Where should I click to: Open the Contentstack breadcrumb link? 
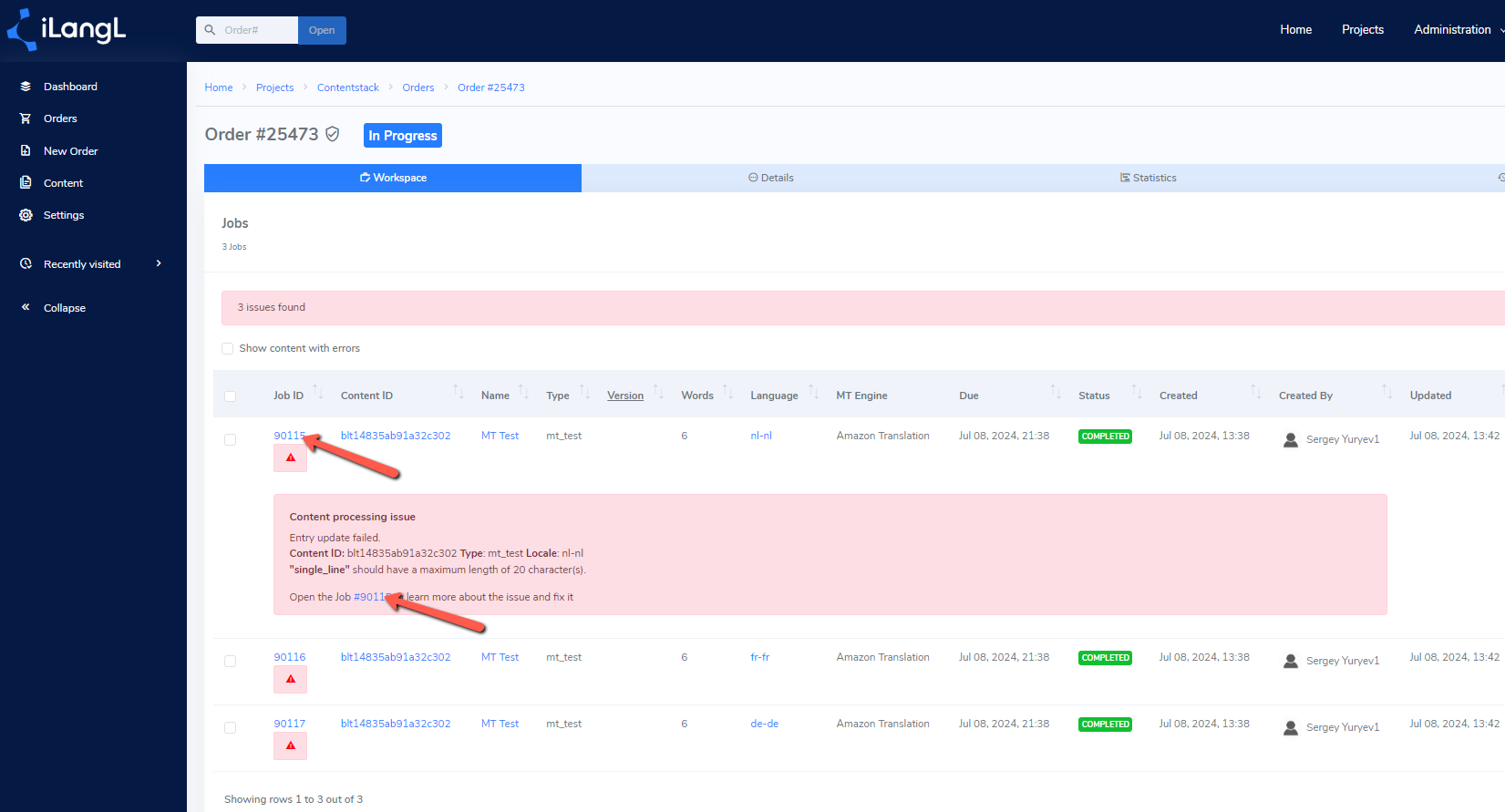click(x=348, y=87)
